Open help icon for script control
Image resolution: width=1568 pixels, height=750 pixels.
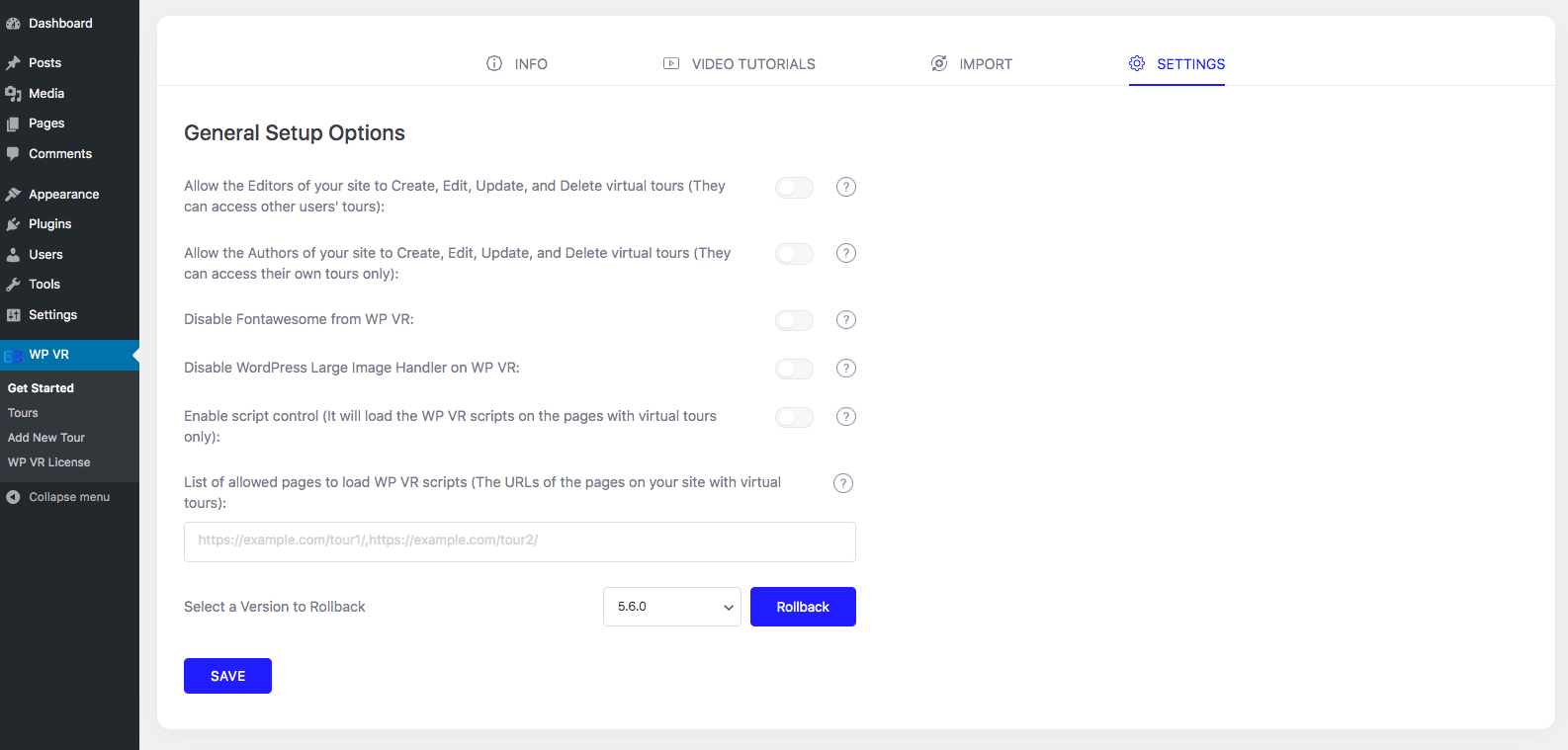click(846, 417)
